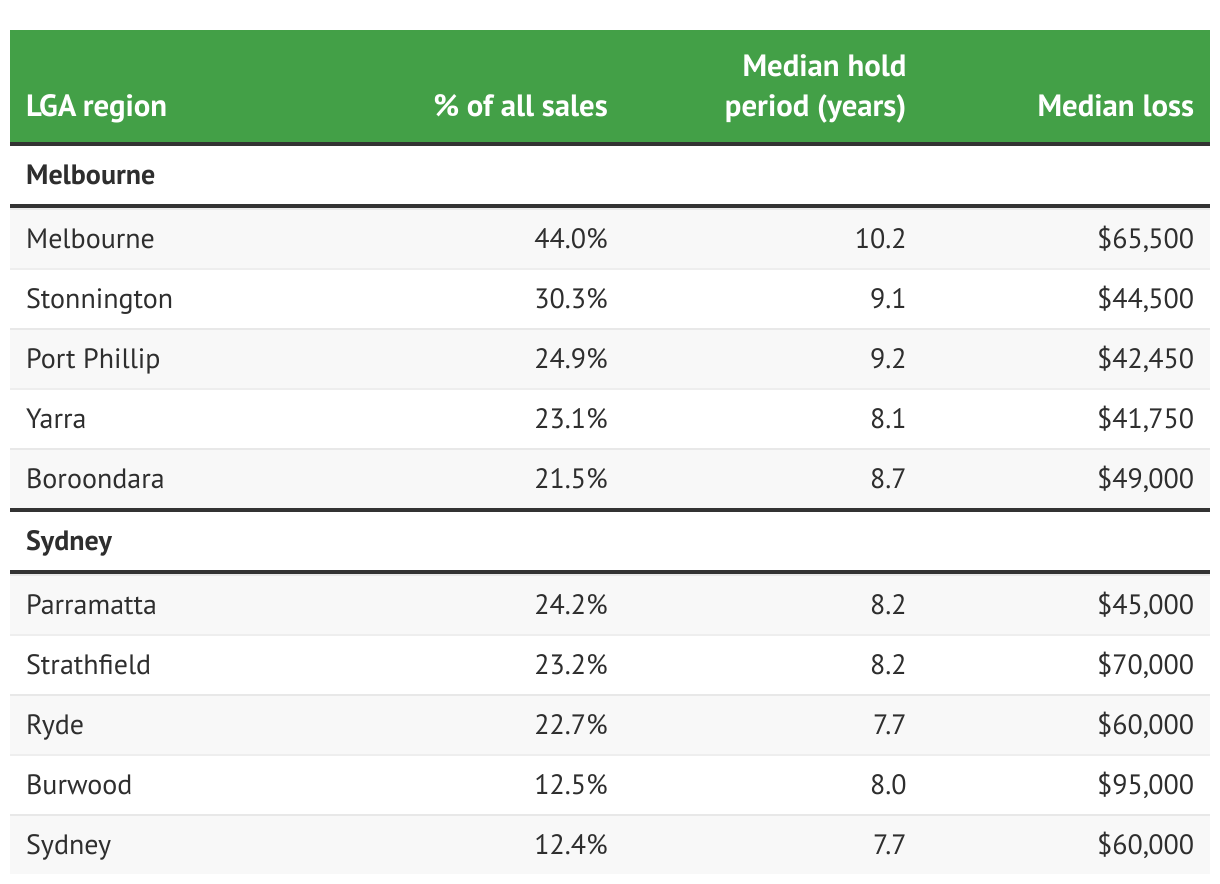The height and width of the screenshot is (884, 1220).
Task: Select the $41,750 median loss cell
Action: [x=1145, y=419]
